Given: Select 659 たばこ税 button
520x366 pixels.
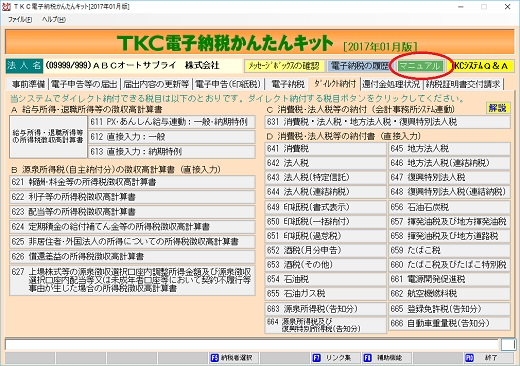Looking at the screenshot, I should click(x=449, y=250).
